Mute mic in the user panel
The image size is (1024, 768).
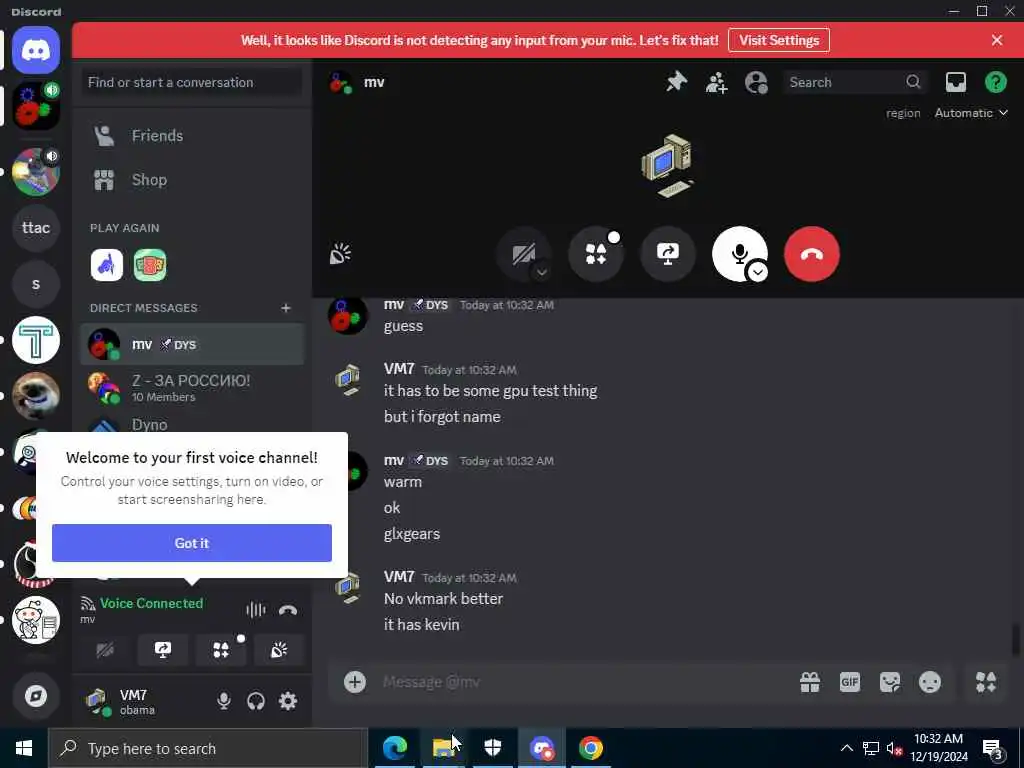[223, 701]
